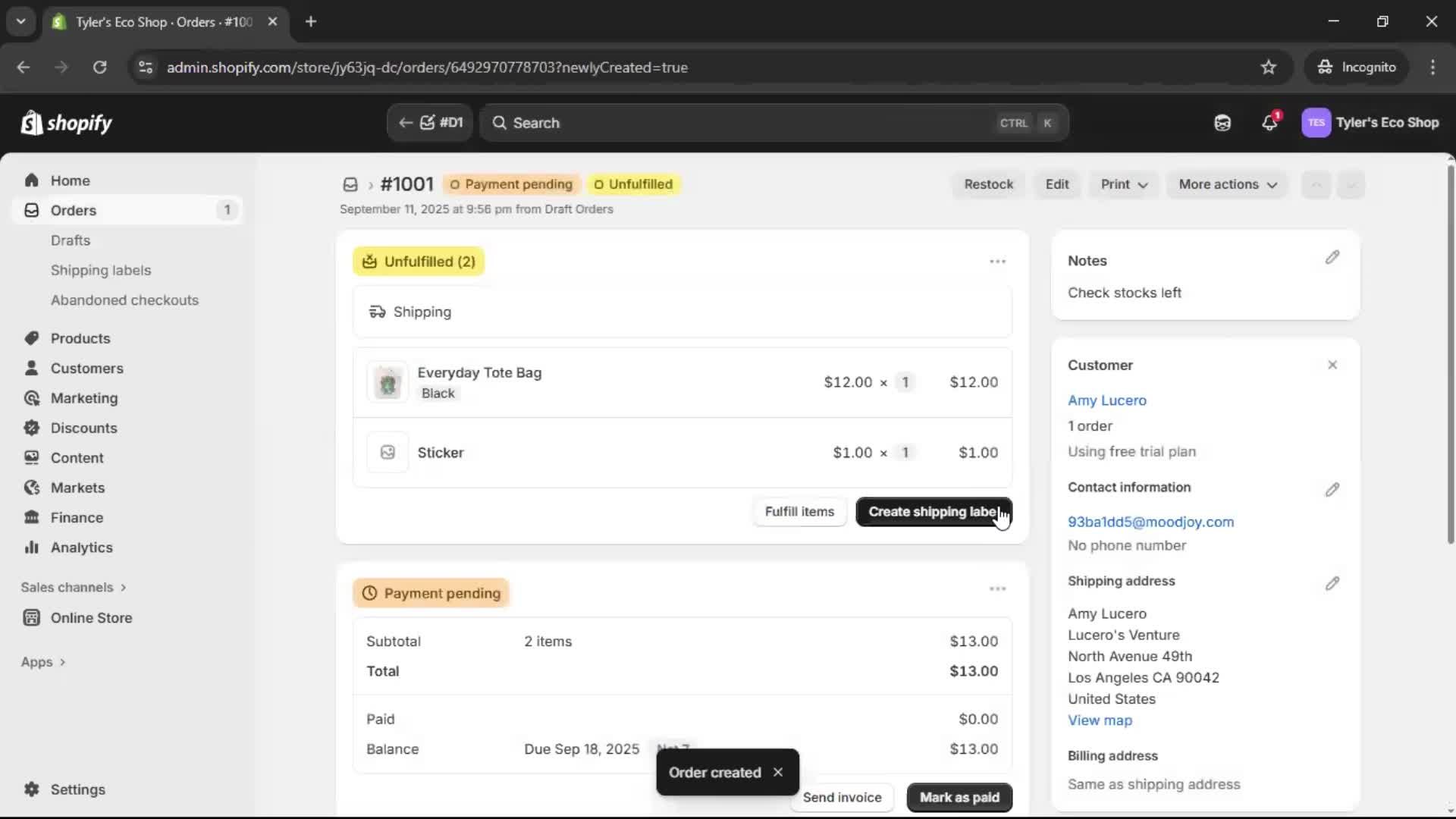
Task: Edit the shipping address pencil icon
Action: tap(1332, 583)
